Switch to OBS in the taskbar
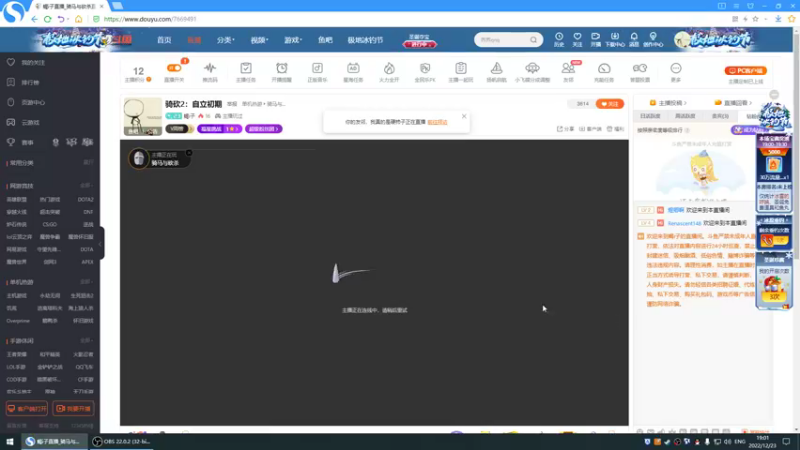 121,441
